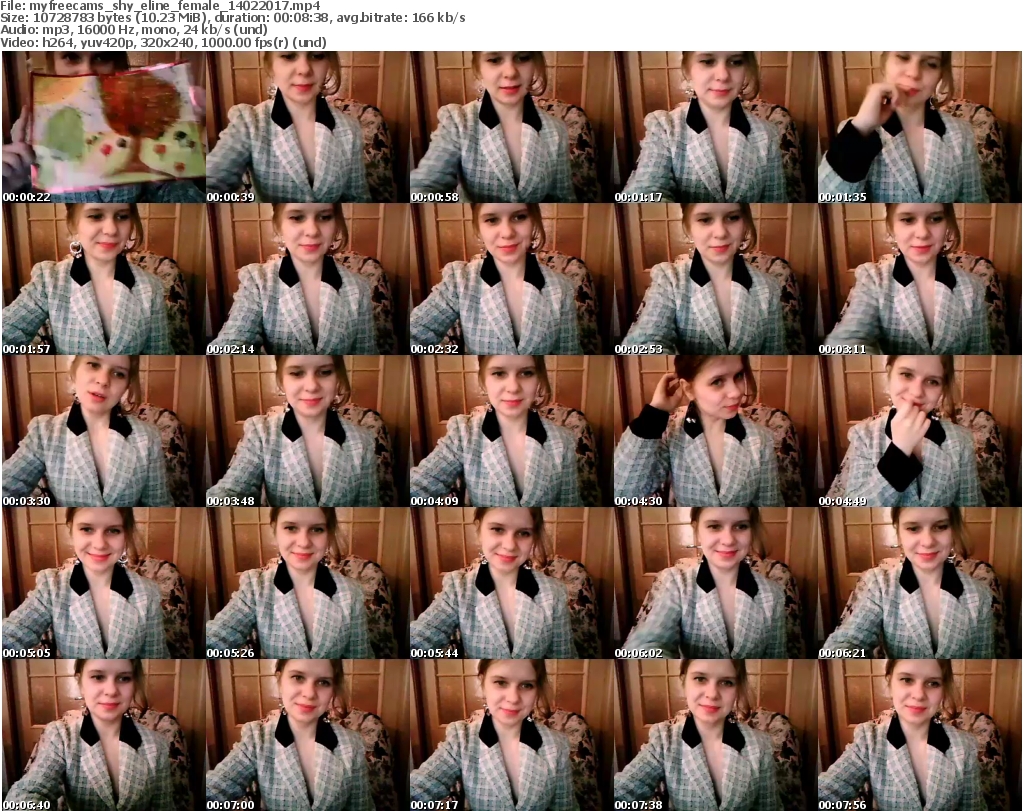Choose the thumbnail marked 00:06:02
Screen dimensions: 1024x811
point(716,583)
